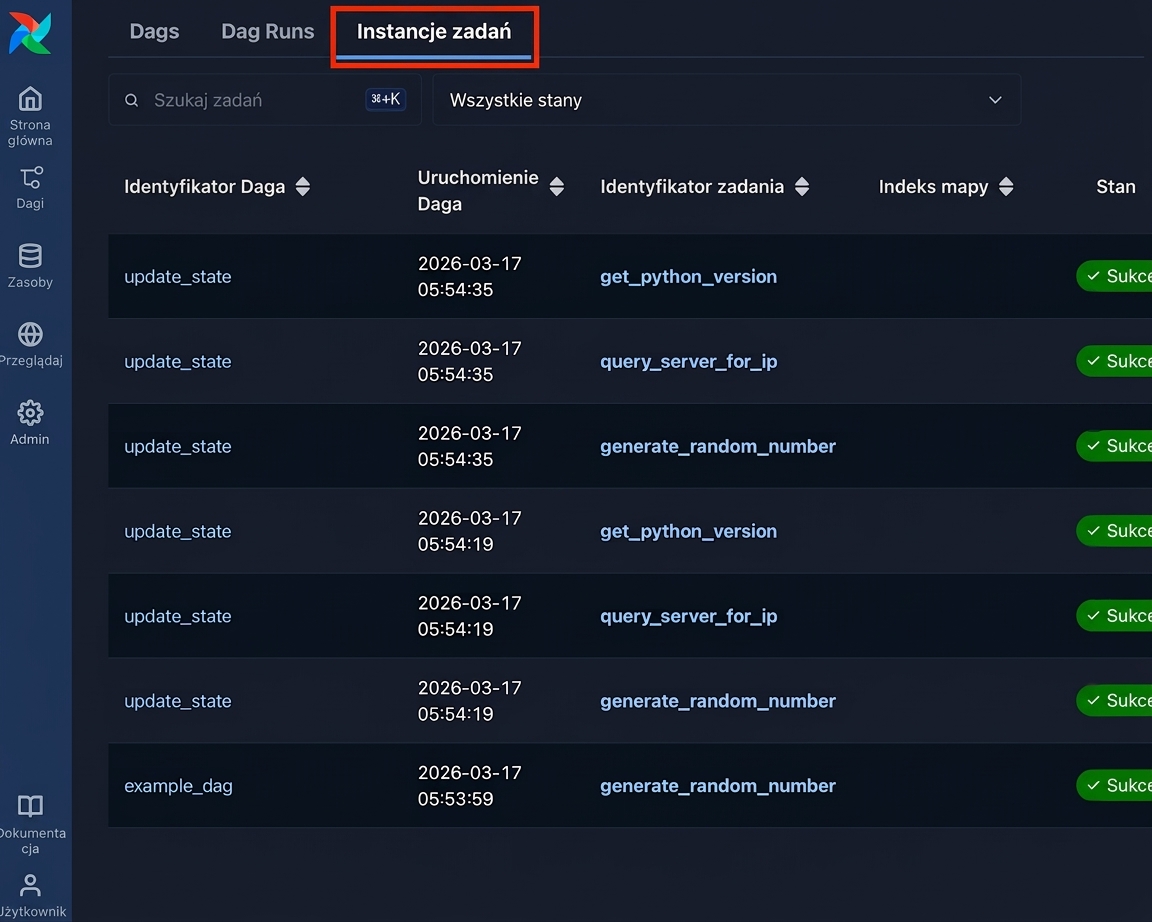The width and height of the screenshot is (1152, 922).
Task: Switch to the Dags tab
Action: (154, 32)
